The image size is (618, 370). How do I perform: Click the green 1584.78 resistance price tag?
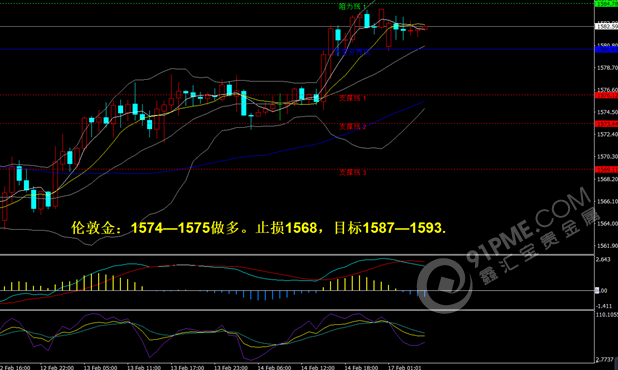coord(606,4)
